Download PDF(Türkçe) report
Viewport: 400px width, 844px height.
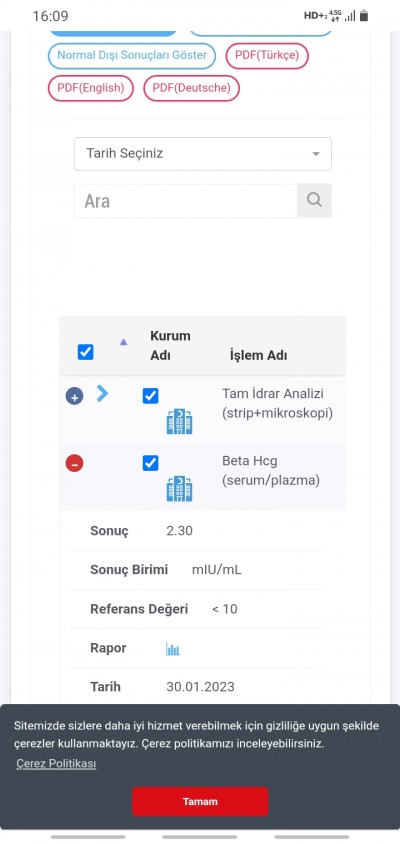(x=267, y=55)
